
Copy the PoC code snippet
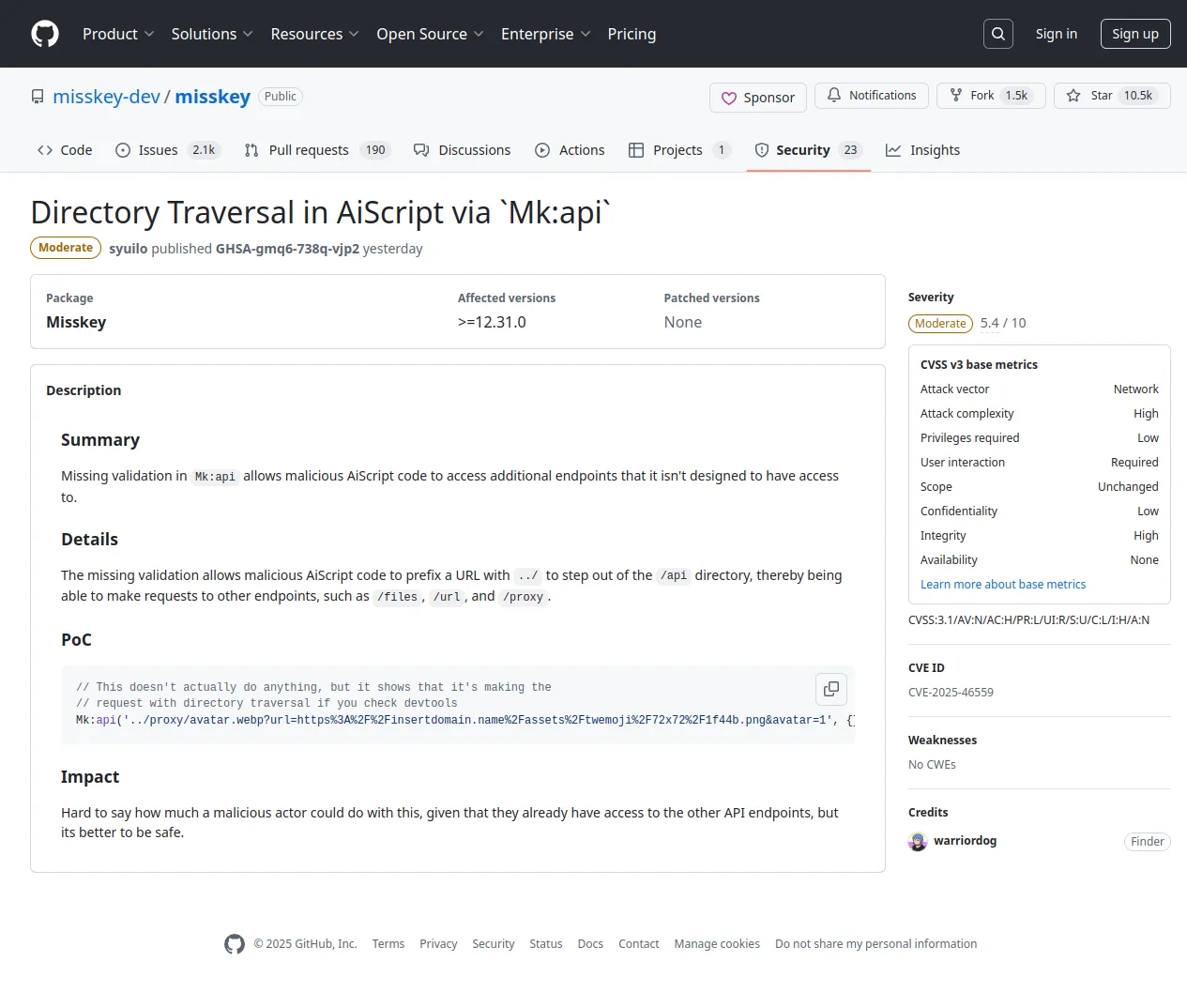[x=831, y=689]
